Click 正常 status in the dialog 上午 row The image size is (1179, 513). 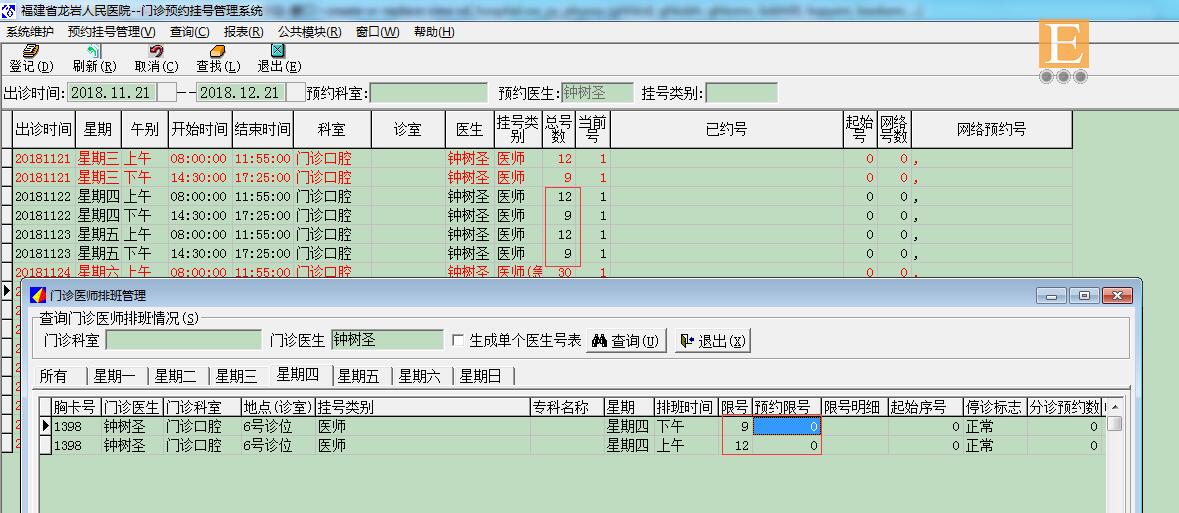pos(980,445)
